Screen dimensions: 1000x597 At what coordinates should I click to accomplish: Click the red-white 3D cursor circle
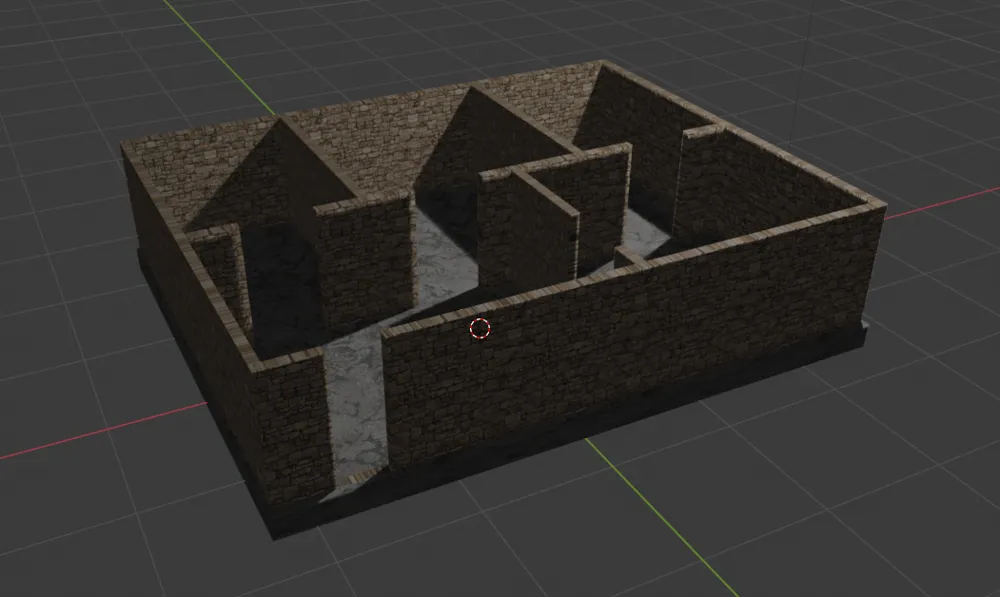point(480,328)
